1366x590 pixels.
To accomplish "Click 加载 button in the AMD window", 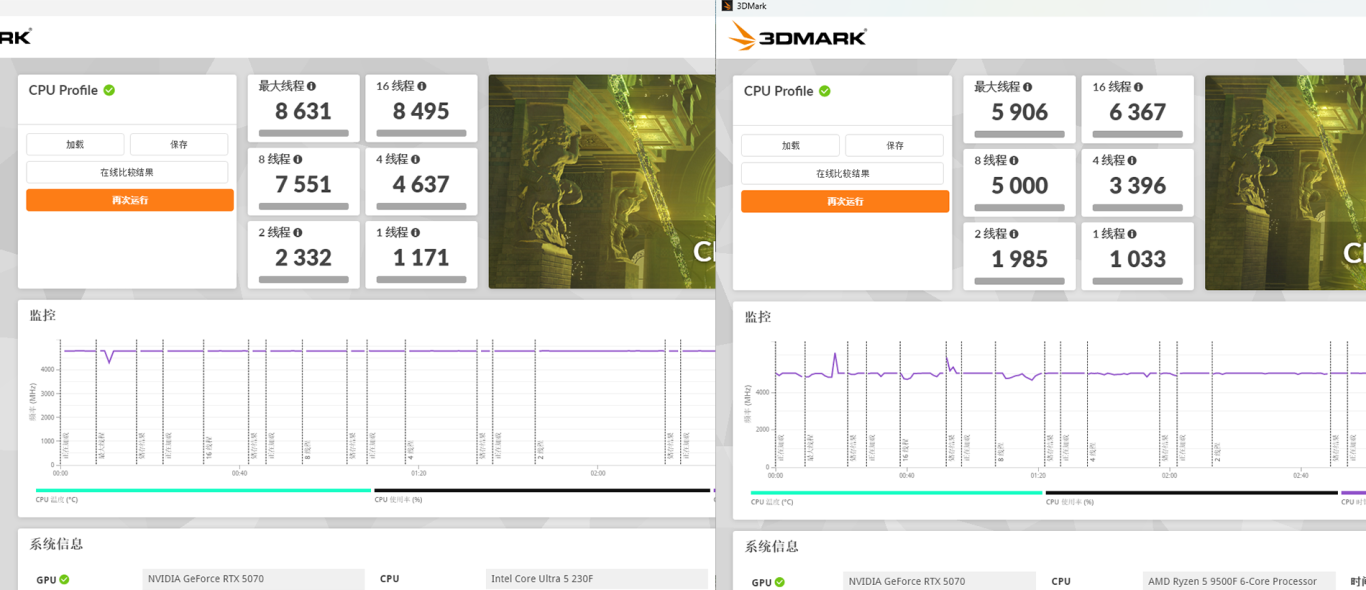I will coord(791,145).
